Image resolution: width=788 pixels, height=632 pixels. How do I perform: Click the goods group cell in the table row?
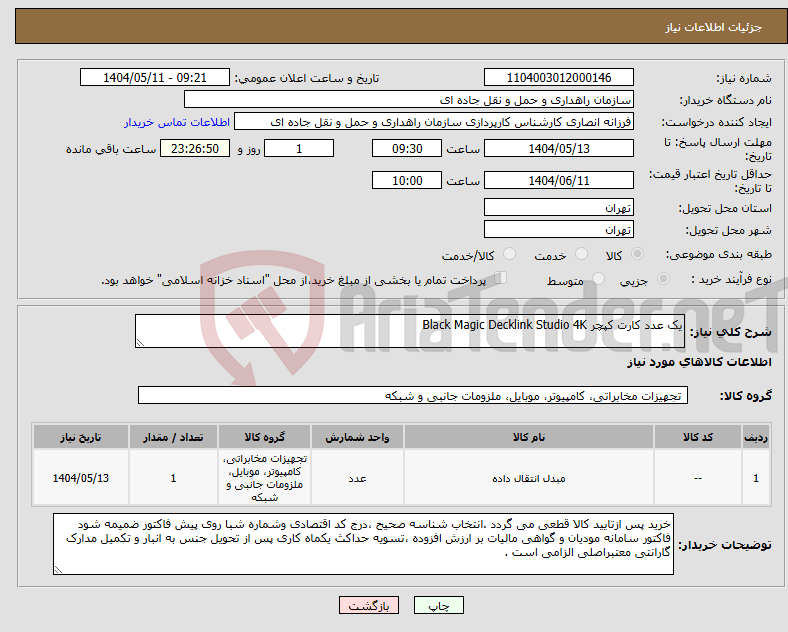[x=264, y=478]
